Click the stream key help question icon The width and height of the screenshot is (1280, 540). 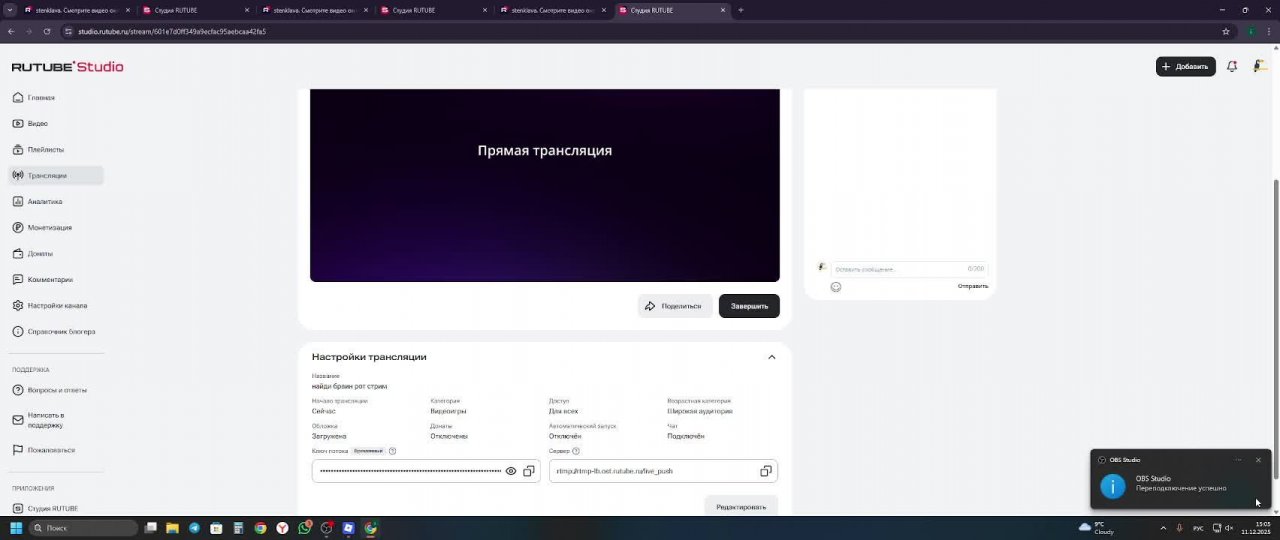[392, 451]
